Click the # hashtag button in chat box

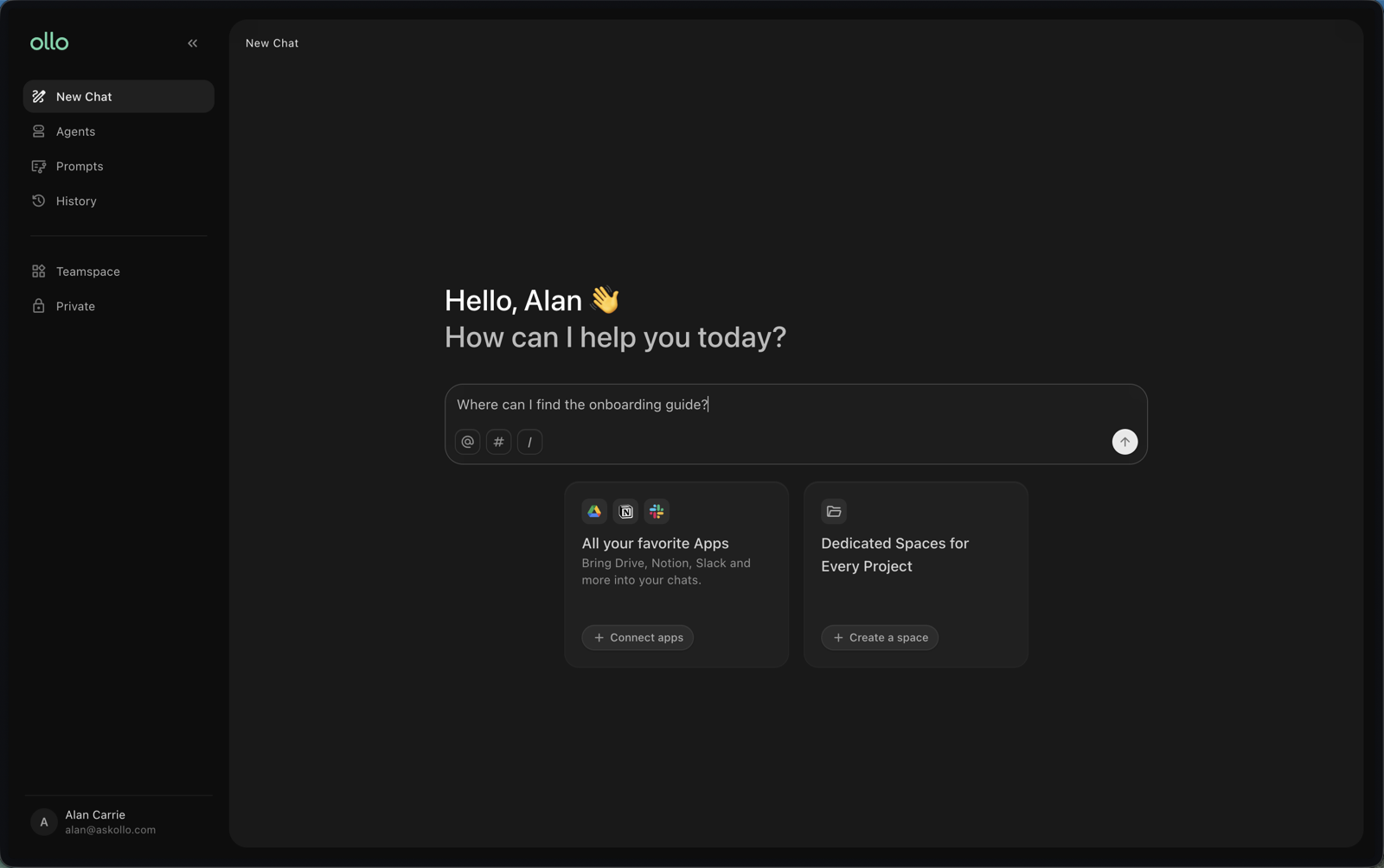tap(499, 442)
